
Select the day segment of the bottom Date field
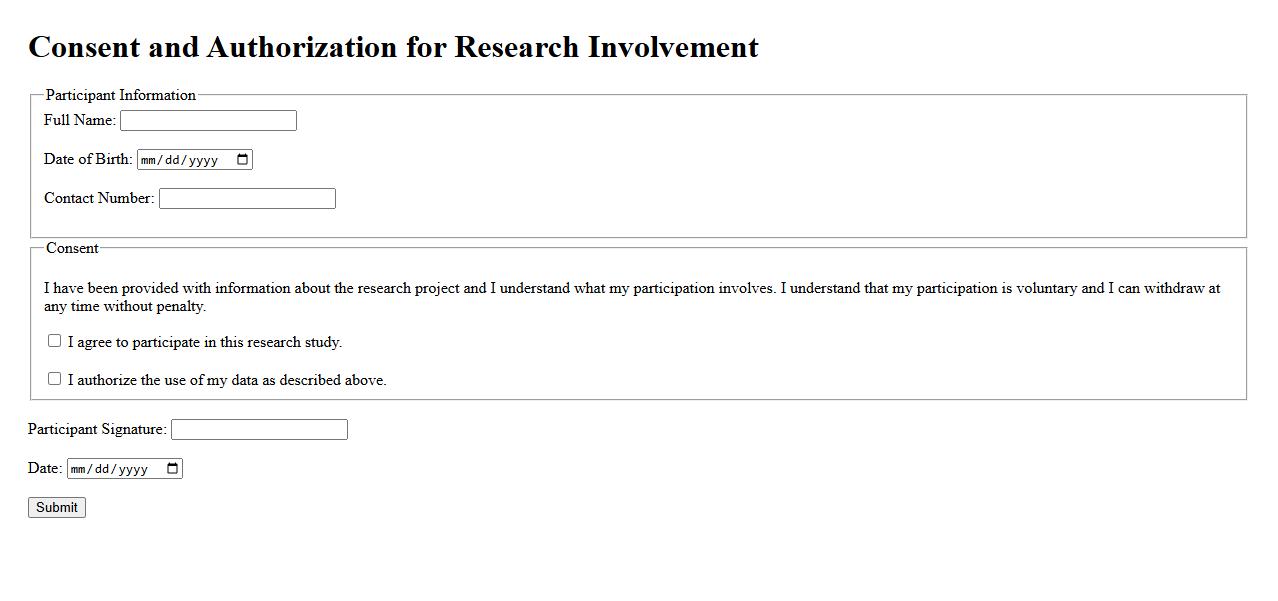tap(102, 469)
